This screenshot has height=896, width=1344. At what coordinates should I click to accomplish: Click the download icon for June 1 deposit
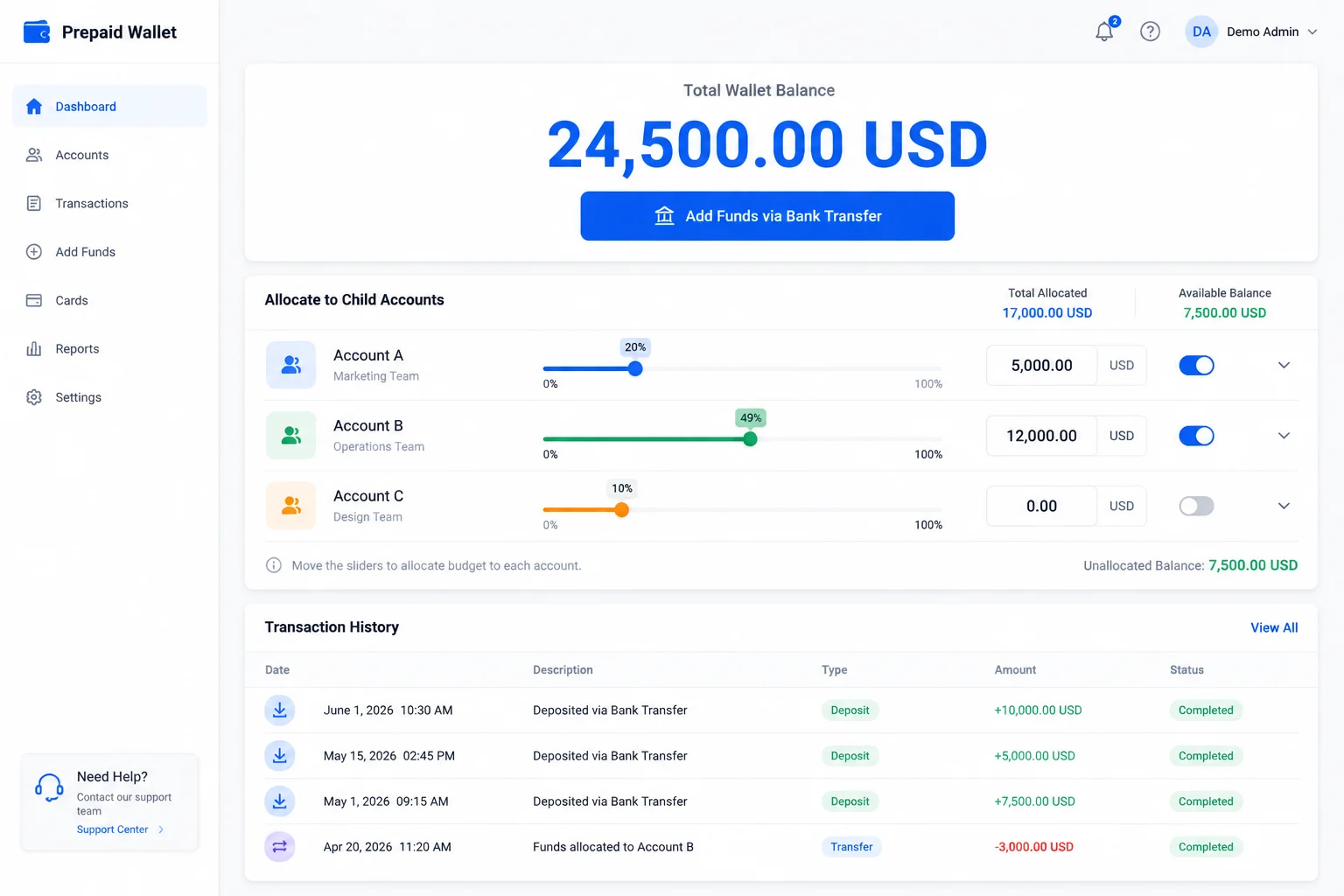280,710
